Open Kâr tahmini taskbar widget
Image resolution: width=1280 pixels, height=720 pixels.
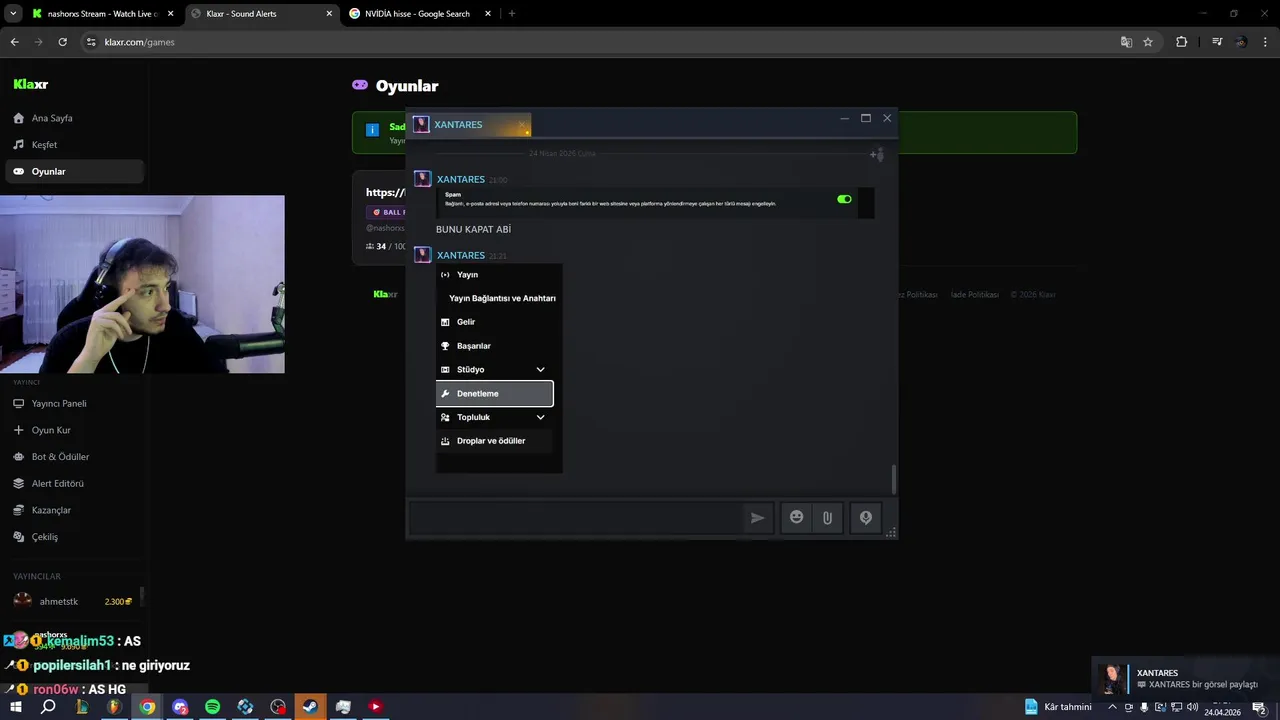click(1058, 707)
